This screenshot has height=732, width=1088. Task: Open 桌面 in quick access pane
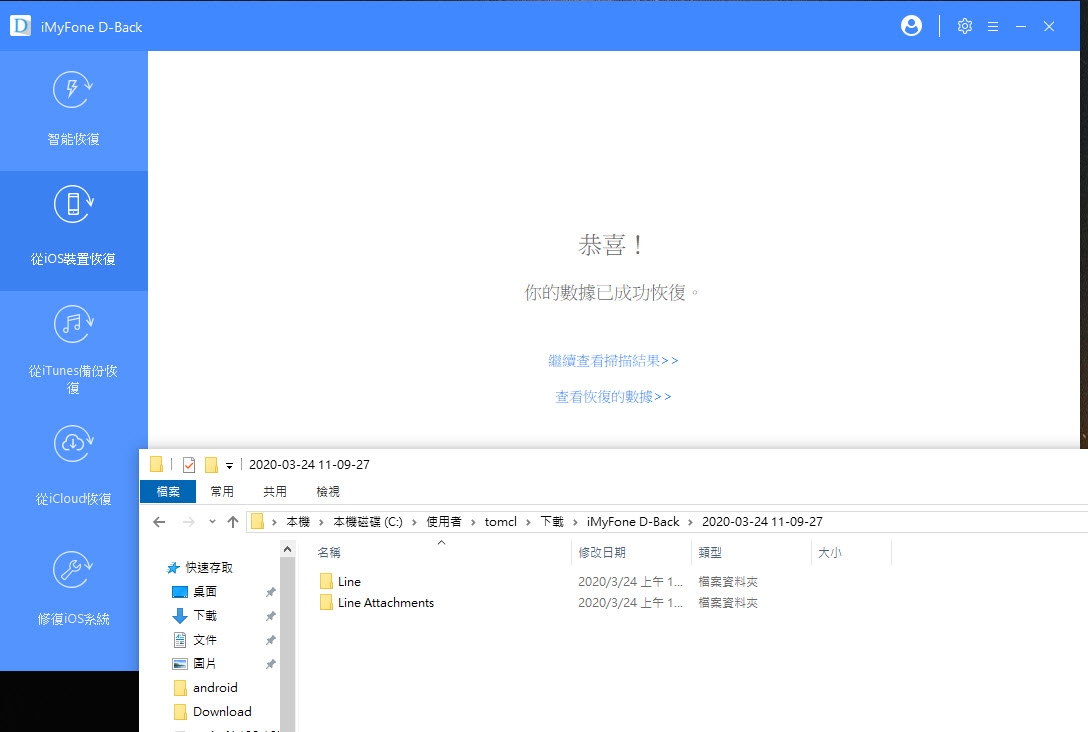204,592
